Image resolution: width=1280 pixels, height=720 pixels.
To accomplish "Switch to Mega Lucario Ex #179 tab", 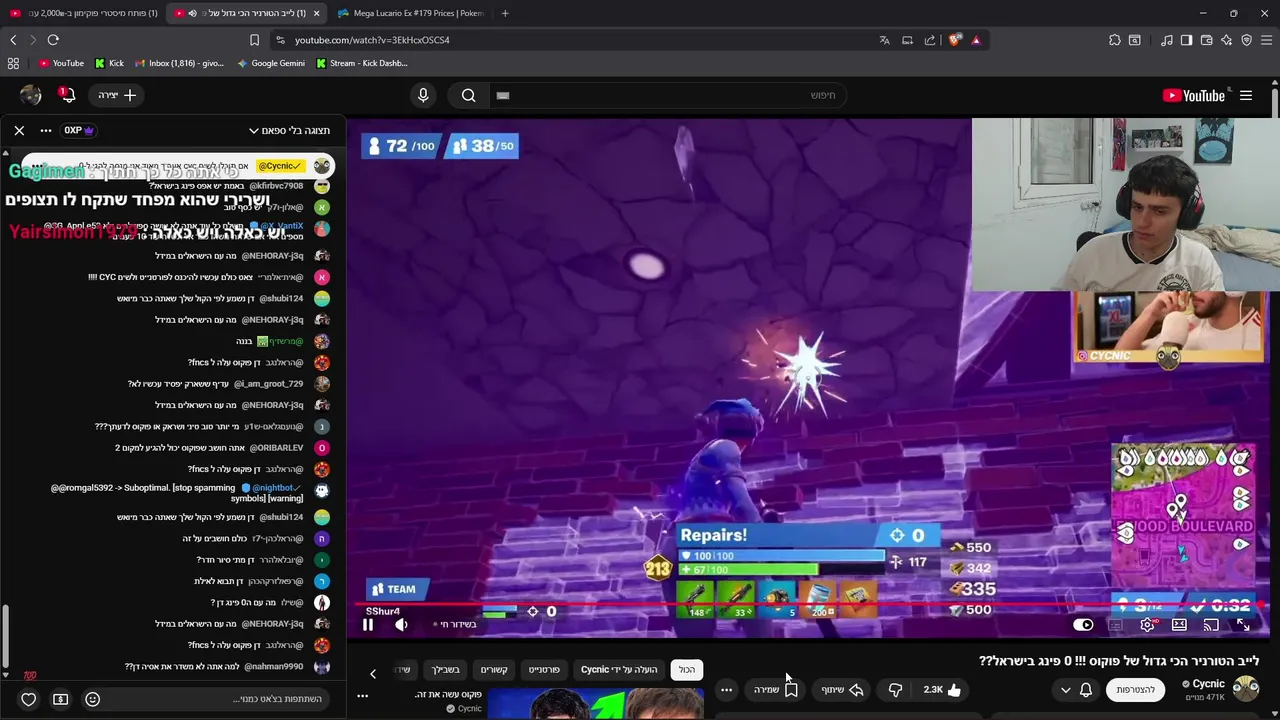I will [411, 13].
